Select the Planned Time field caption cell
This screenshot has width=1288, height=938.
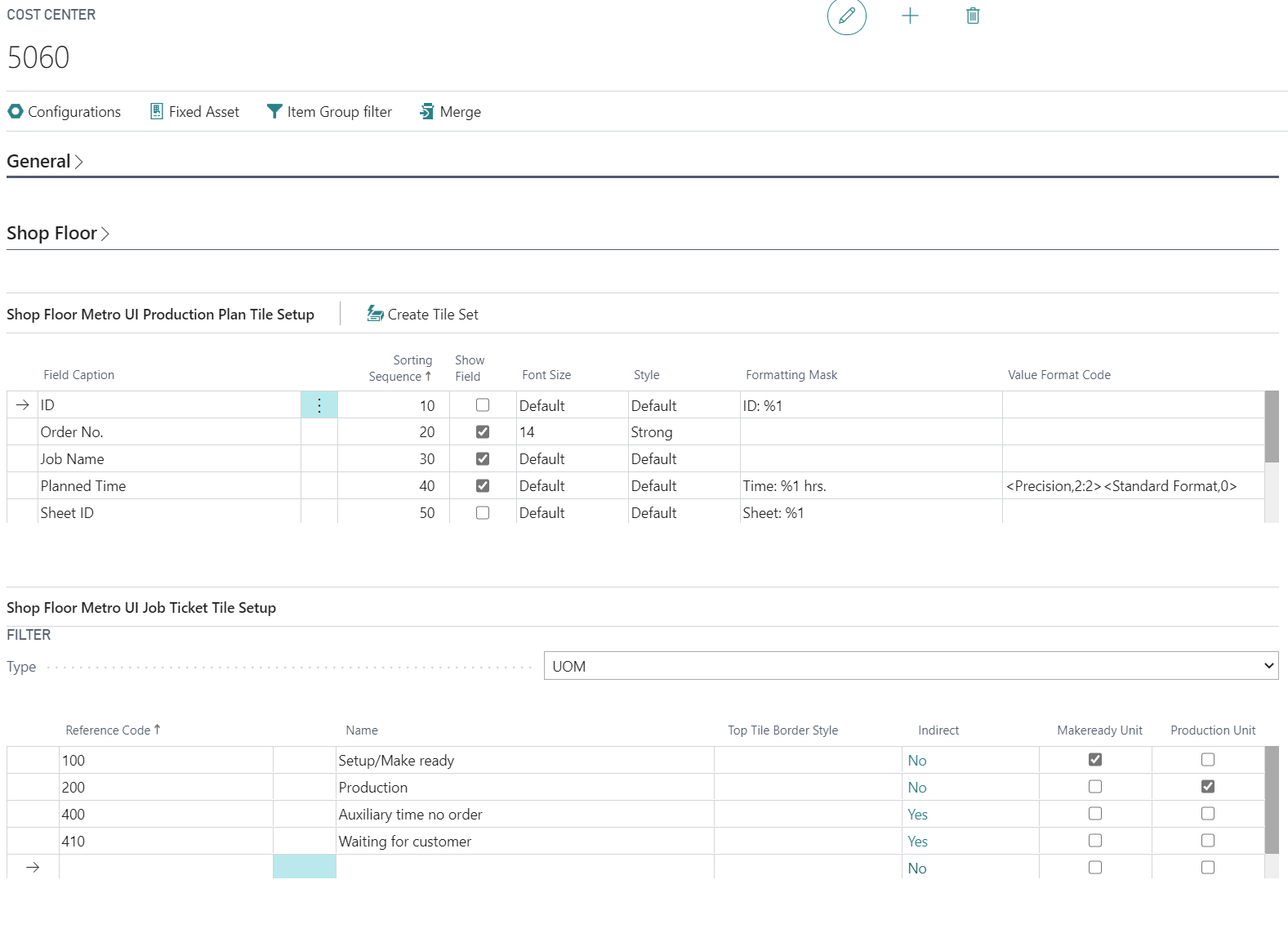(169, 486)
